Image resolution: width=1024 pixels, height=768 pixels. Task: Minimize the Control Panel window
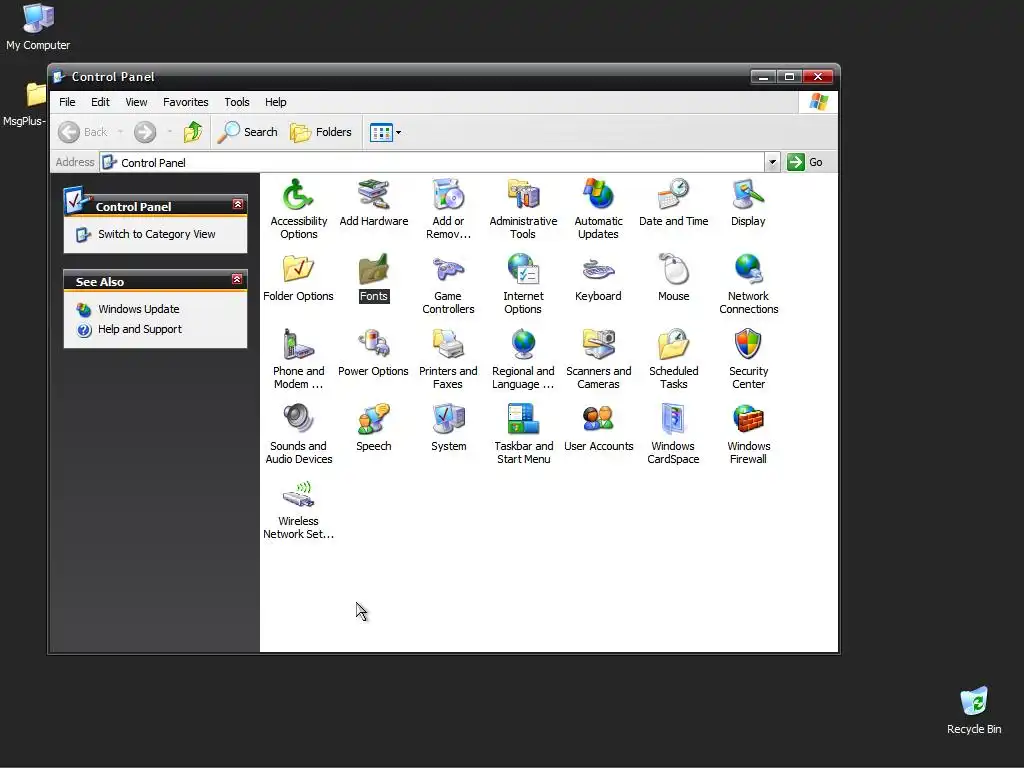coord(763,77)
